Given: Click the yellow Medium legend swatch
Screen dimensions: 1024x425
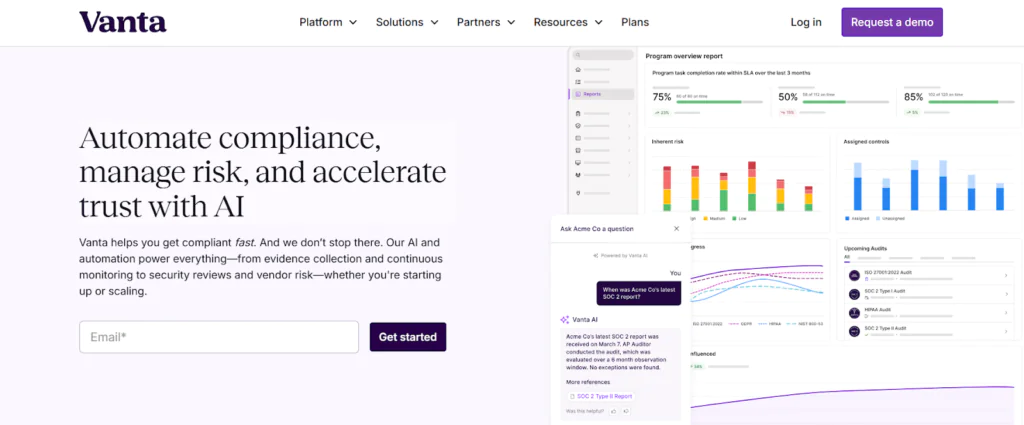Looking at the screenshot, I should pos(705,218).
